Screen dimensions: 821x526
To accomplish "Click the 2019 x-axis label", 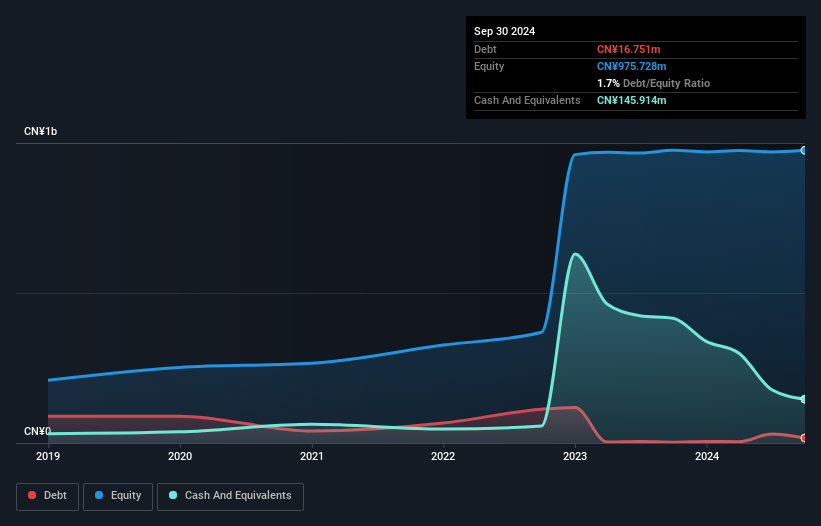I will (48, 456).
